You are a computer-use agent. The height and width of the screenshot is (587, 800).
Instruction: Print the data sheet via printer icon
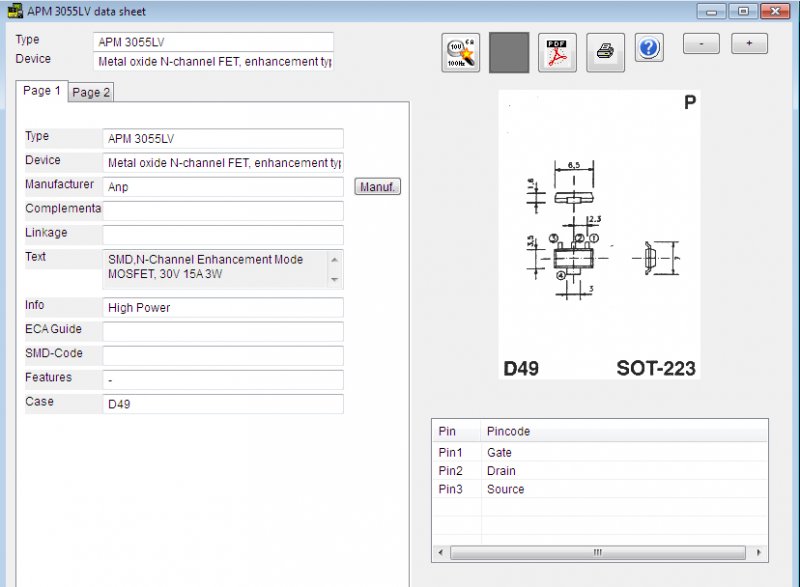point(606,53)
